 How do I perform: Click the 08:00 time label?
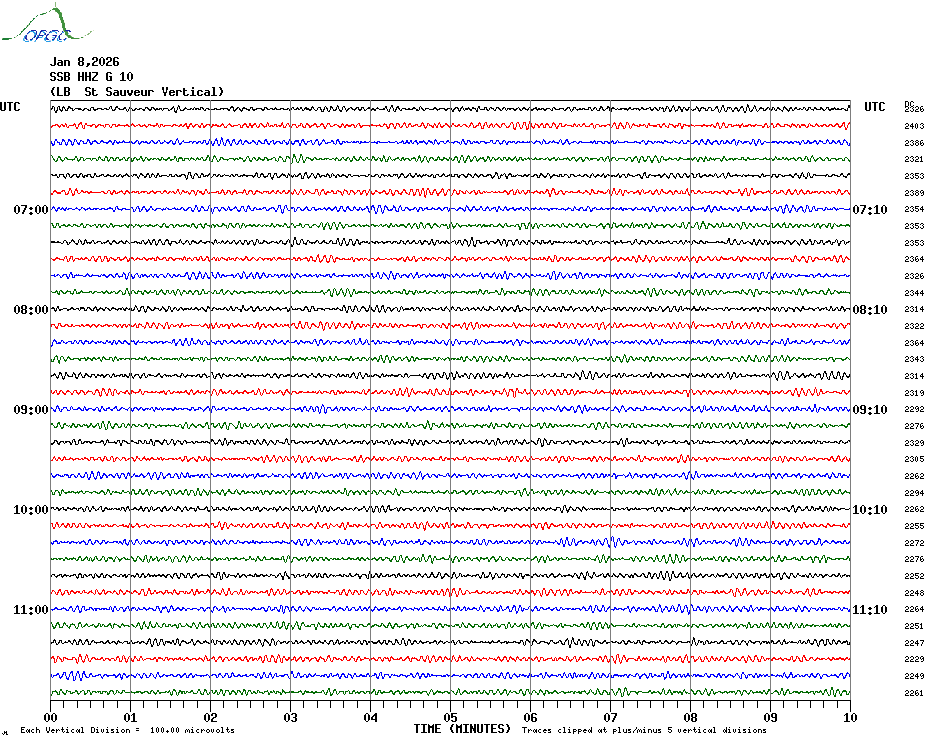point(31,310)
